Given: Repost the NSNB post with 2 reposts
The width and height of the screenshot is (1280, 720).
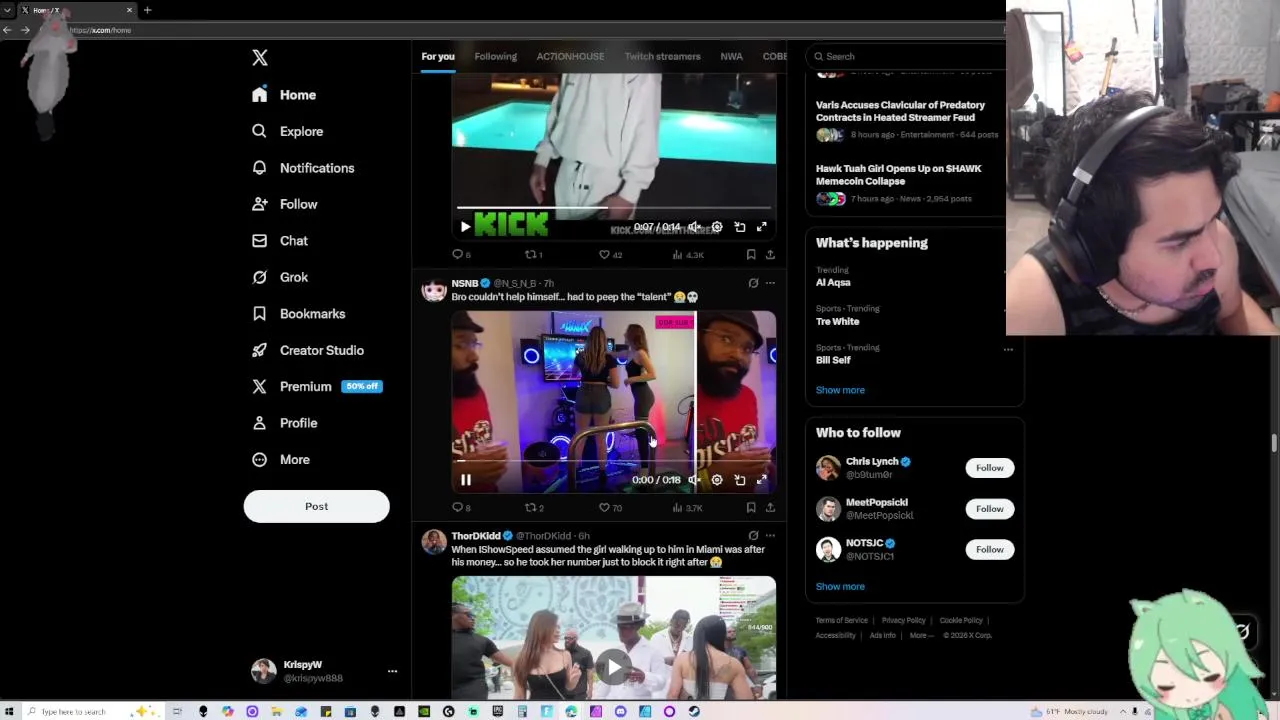Looking at the screenshot, I should click(534, 508).
